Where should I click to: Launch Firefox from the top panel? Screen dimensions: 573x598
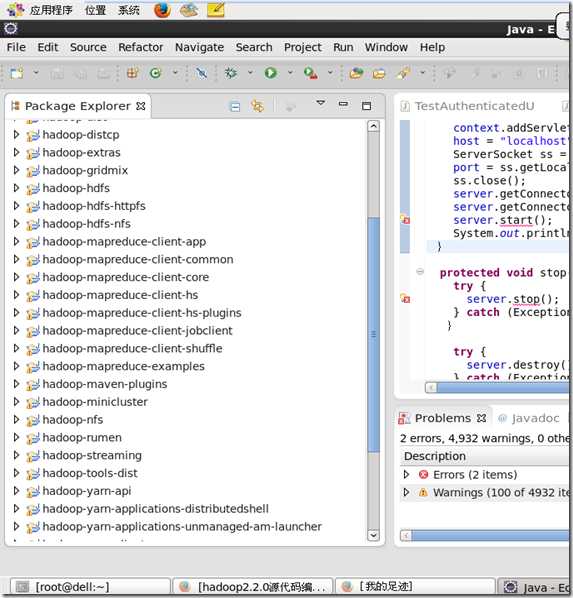(x=162, y=10)
